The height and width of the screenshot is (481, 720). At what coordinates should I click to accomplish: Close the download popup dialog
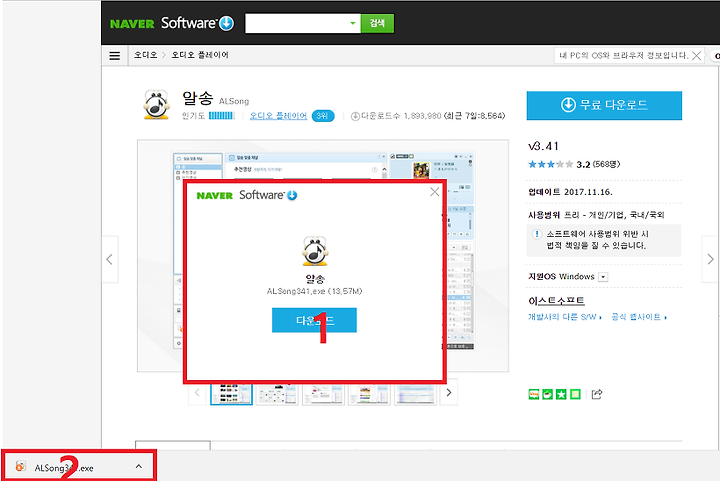click(434, 192)
